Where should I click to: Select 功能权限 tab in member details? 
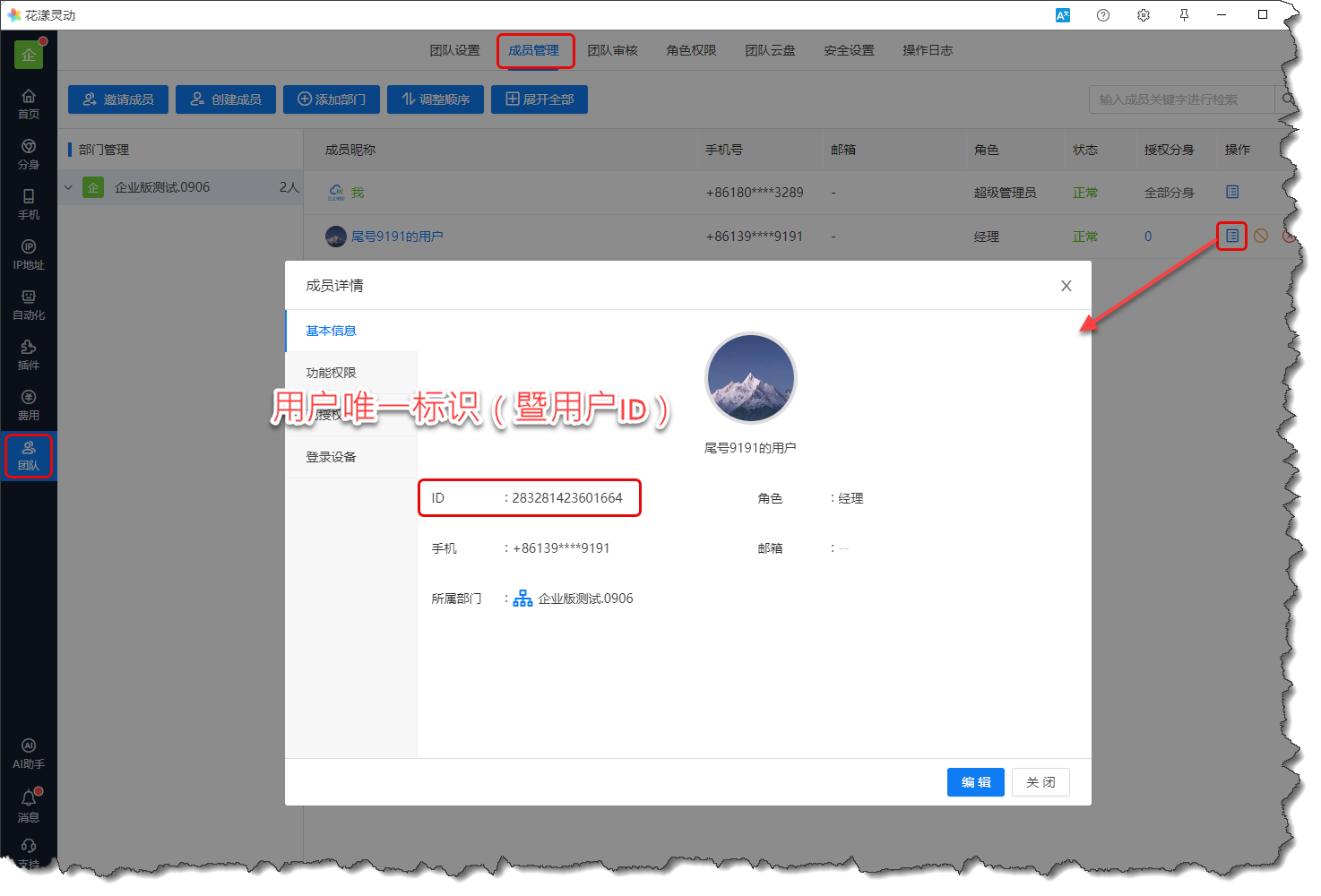(x=351, y=373)
